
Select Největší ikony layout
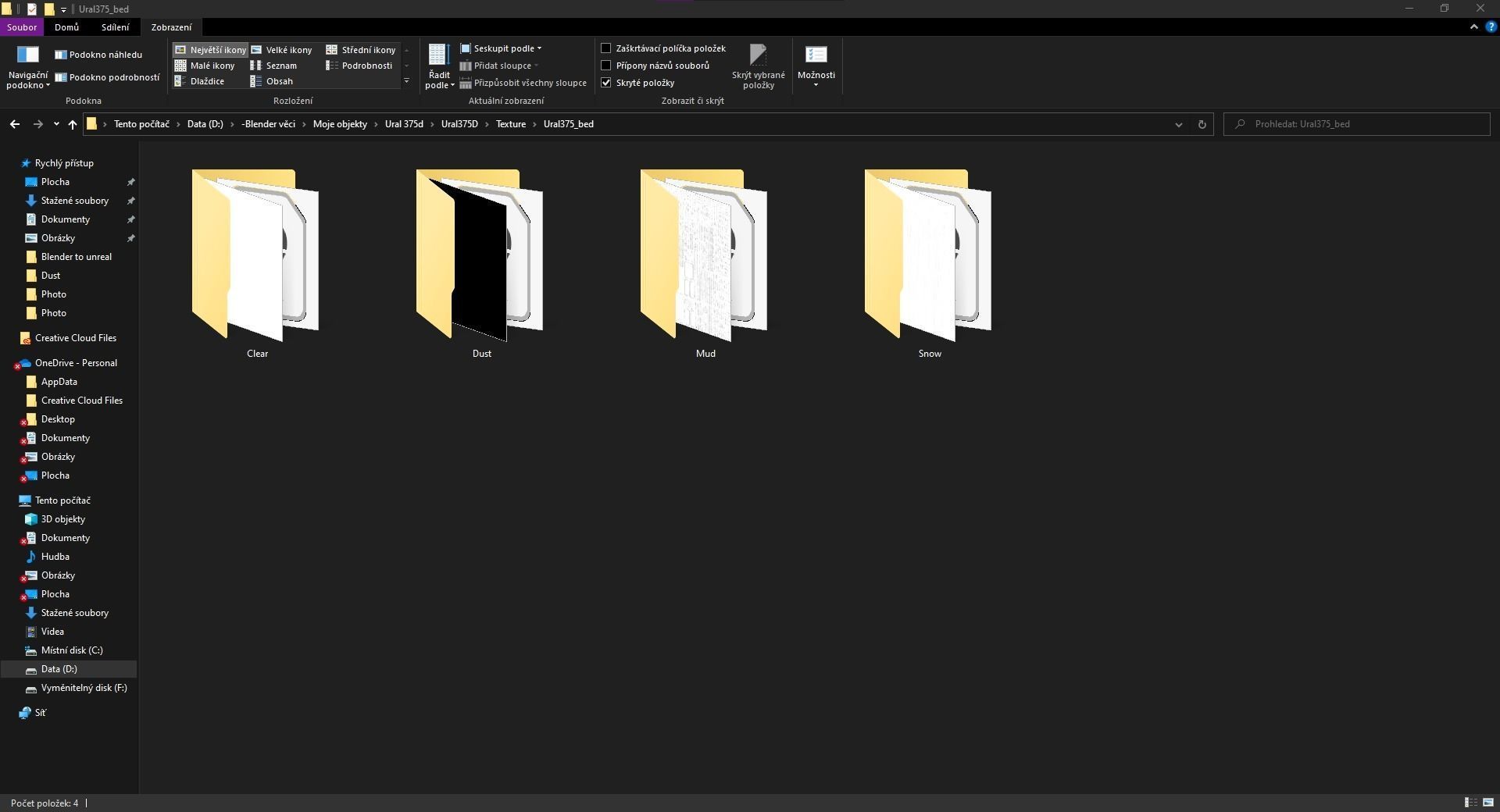click(210, 50)
